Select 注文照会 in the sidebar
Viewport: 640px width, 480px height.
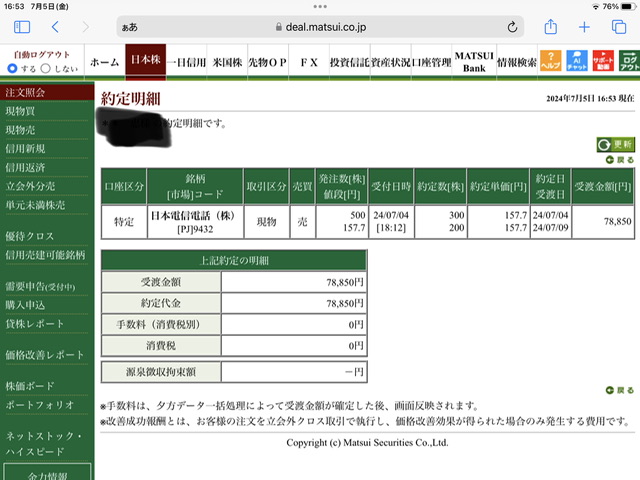coord(47,92)
